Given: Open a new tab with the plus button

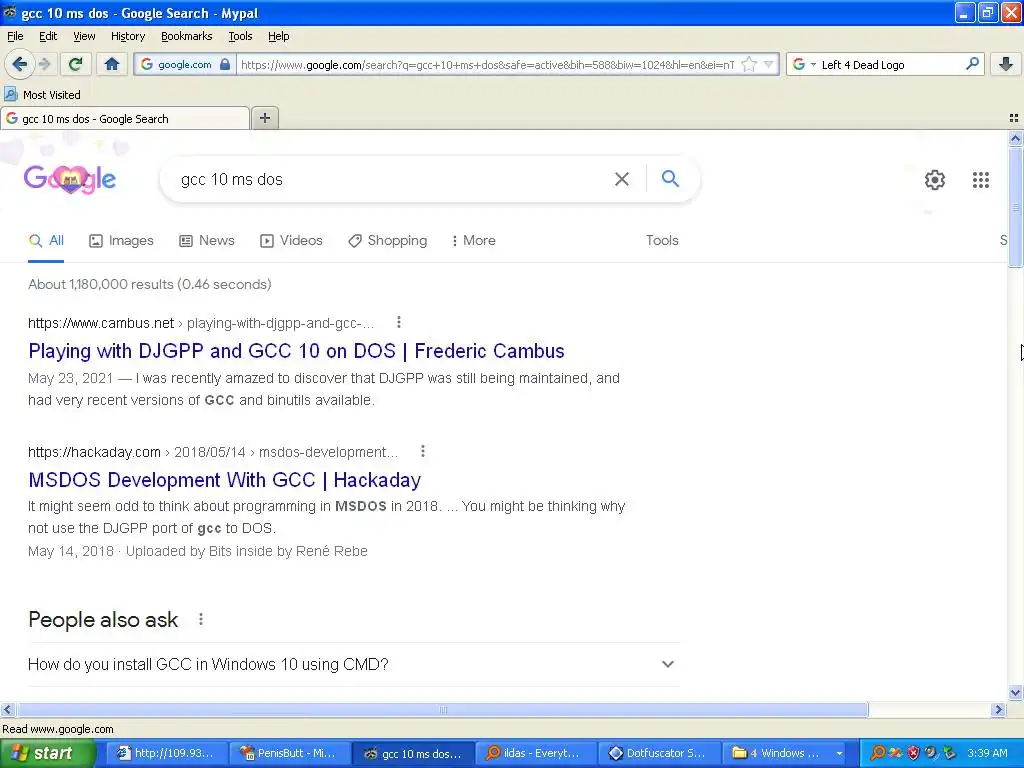Looking at the screenshot, I should click(x=264, y=118).
